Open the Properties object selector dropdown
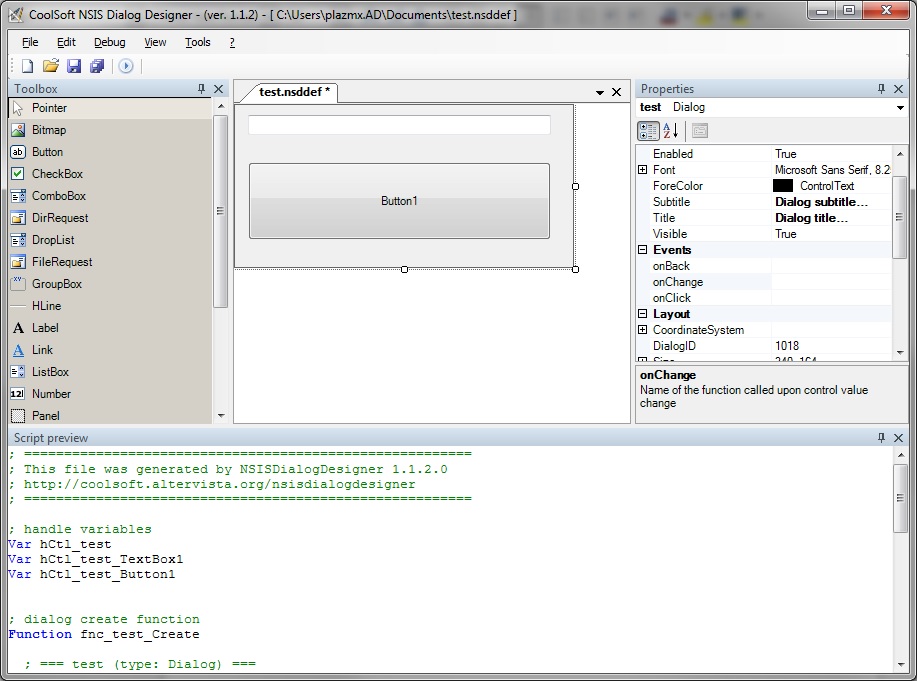This screenshot has width=917, height=681. pyautogui.click(x=900, y=108)
